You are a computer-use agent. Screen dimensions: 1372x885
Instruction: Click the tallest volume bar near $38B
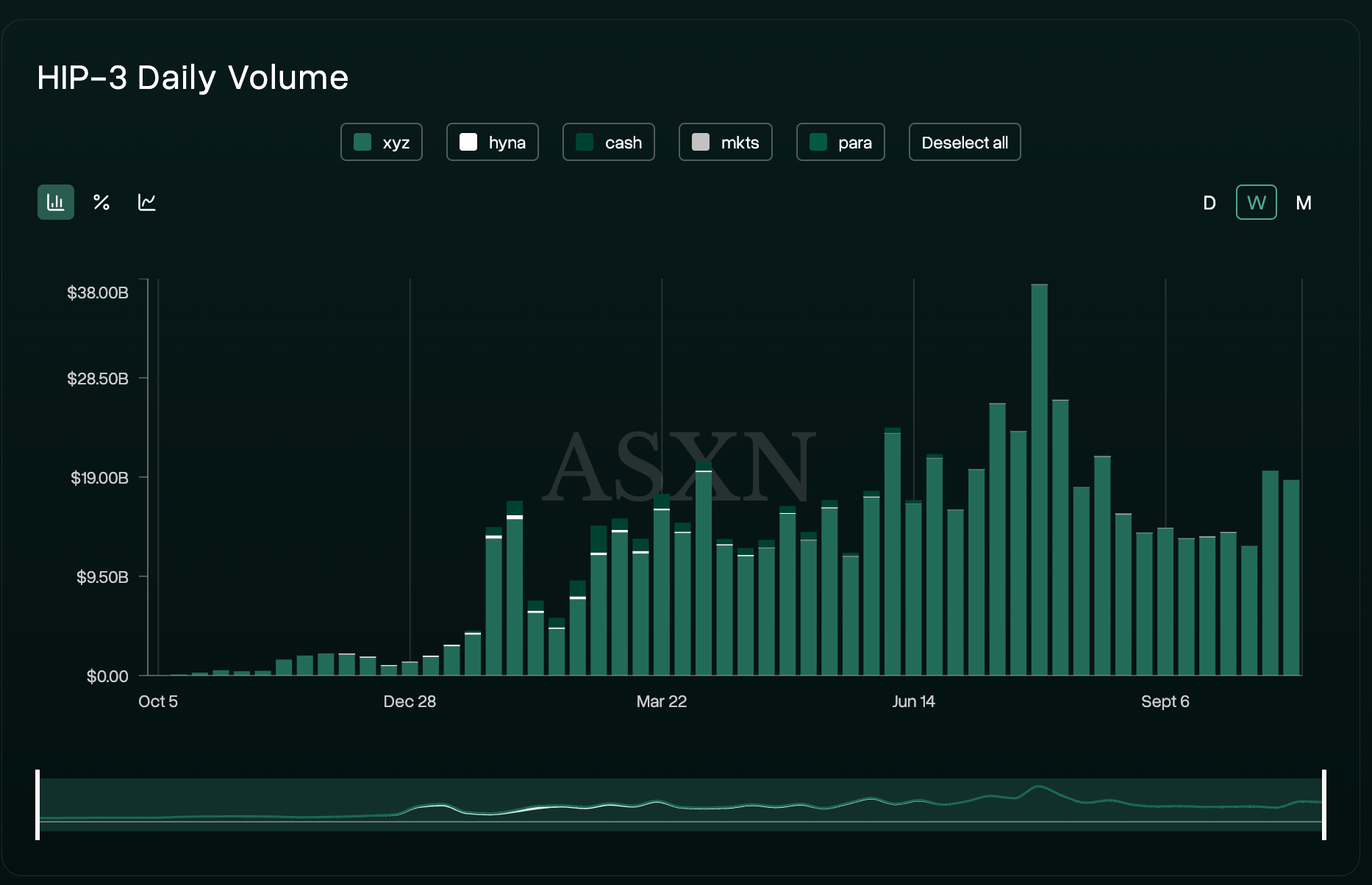point(1040,479)
